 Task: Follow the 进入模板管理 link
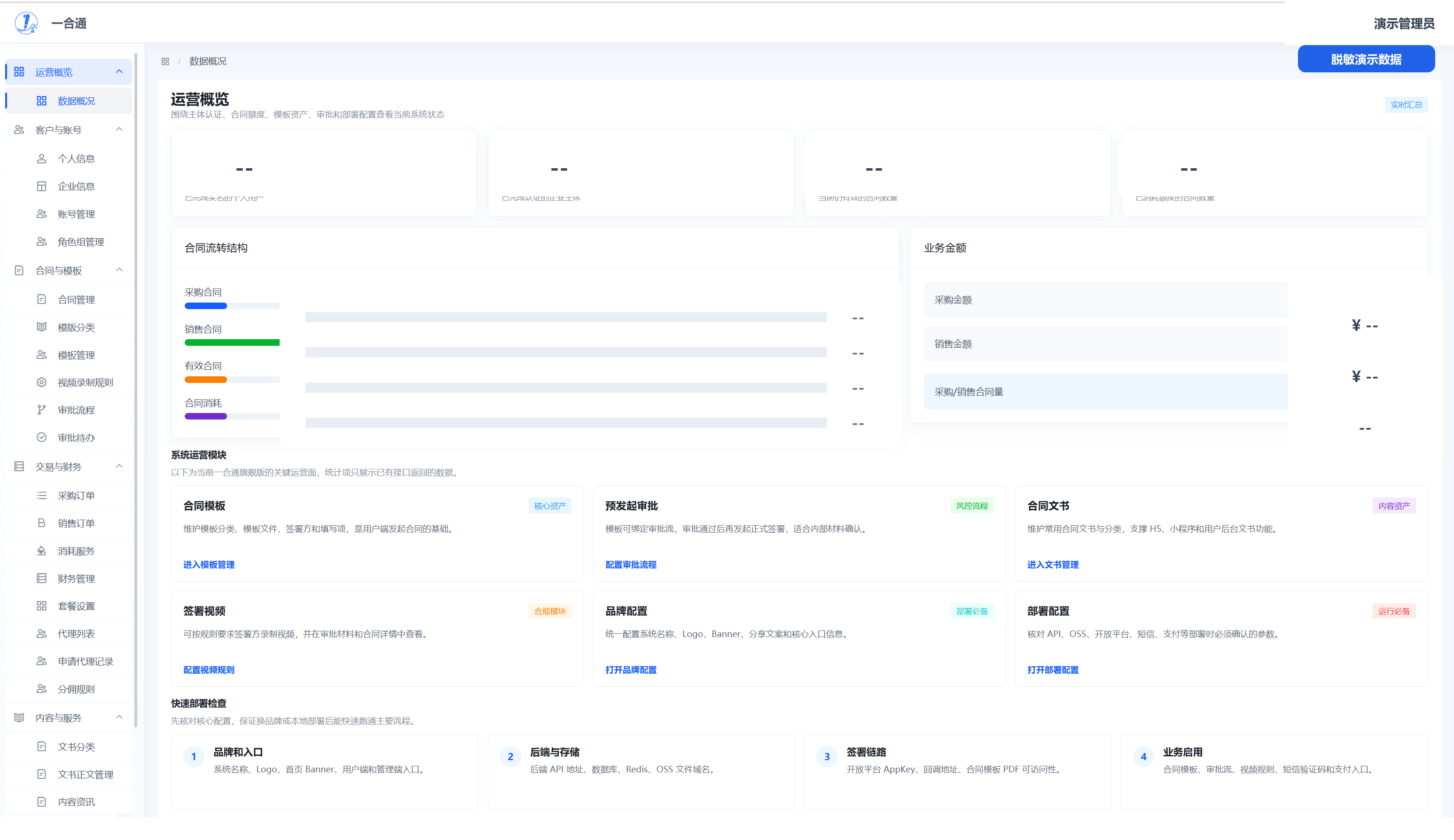pos(209,565)
